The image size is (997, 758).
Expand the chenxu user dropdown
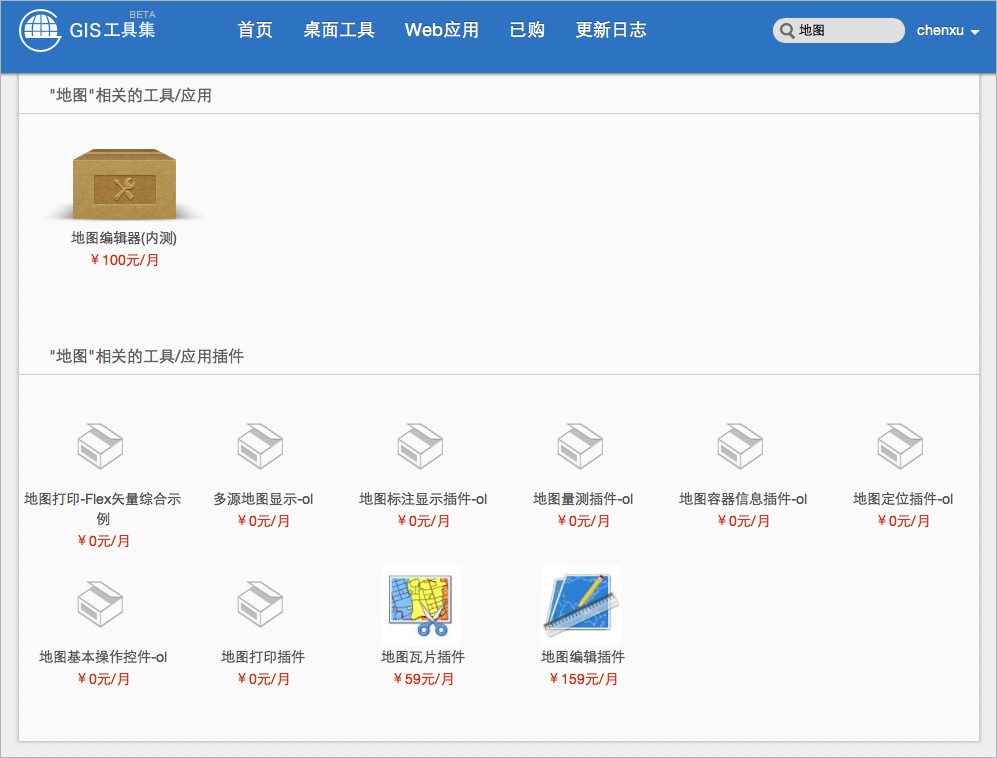click(947, 31)
